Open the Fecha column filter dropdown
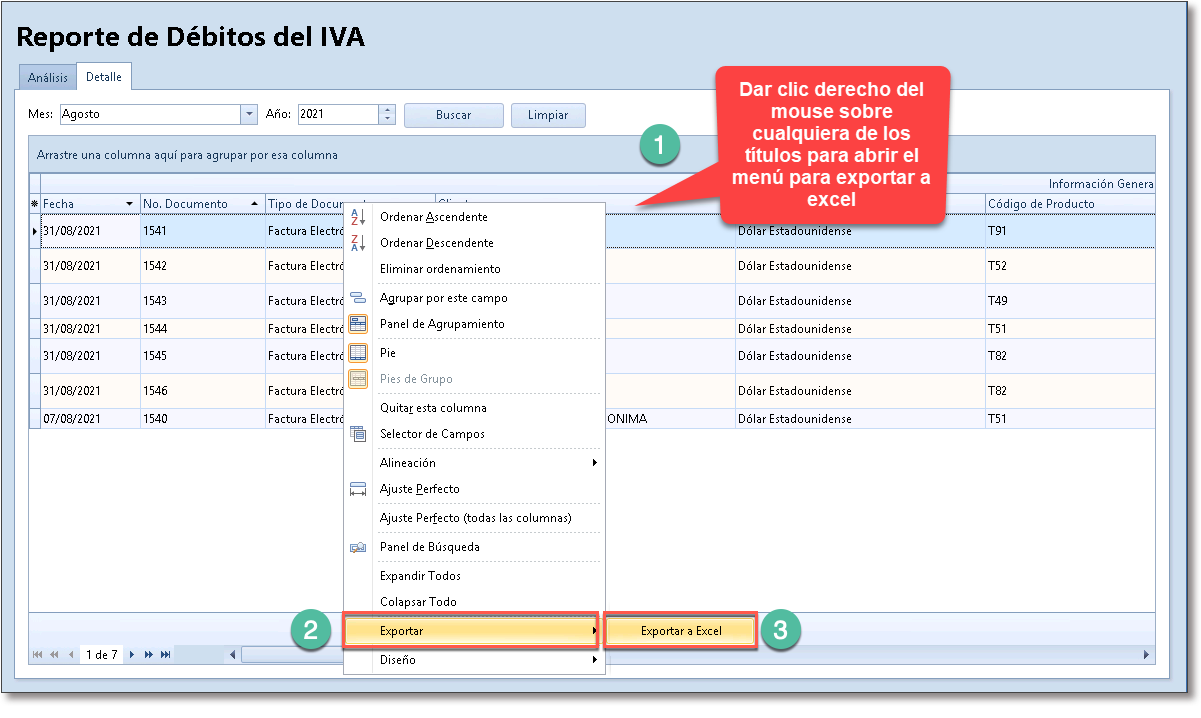The height and width of the screenshot is (718, 1201). click(129, 204)
